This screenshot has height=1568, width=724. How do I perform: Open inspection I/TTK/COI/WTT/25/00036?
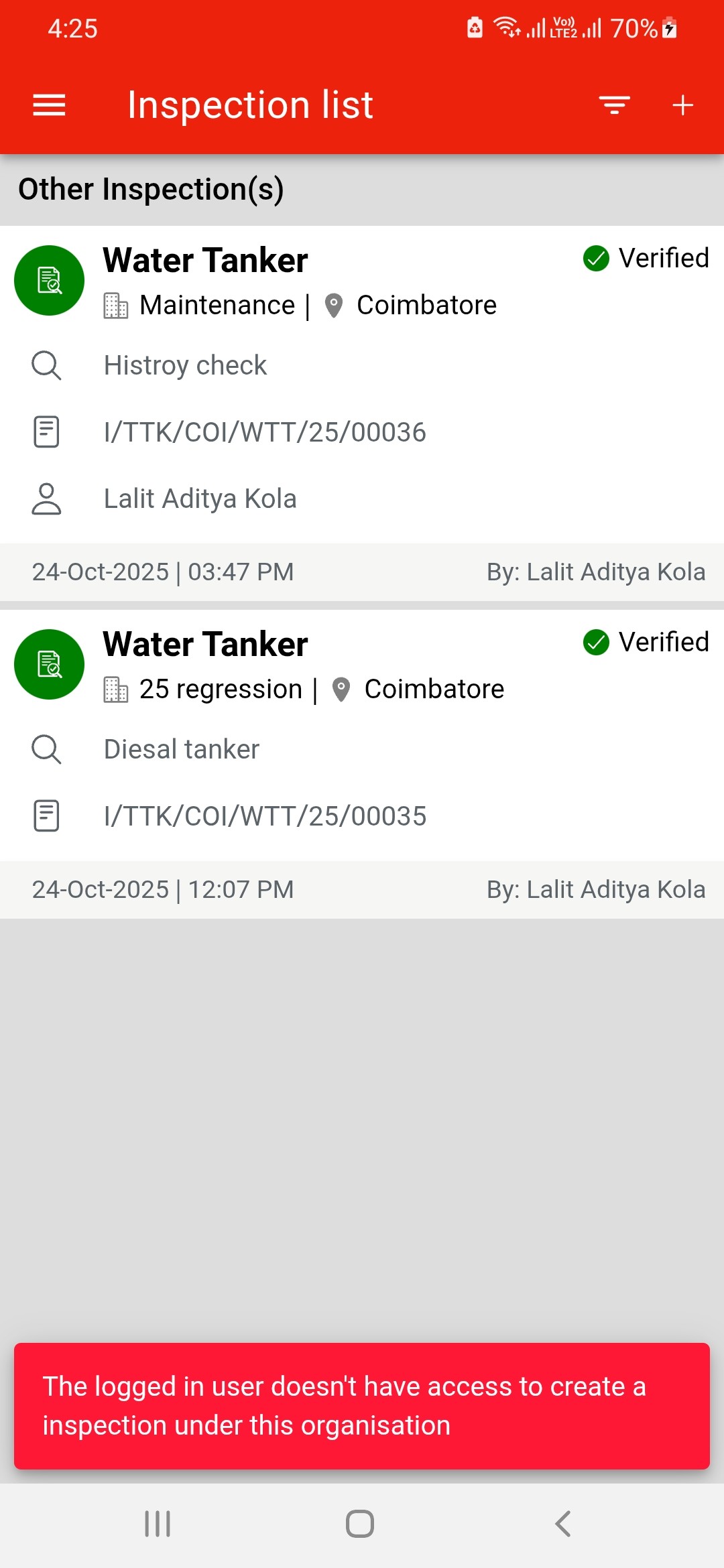tap(265, 432)
